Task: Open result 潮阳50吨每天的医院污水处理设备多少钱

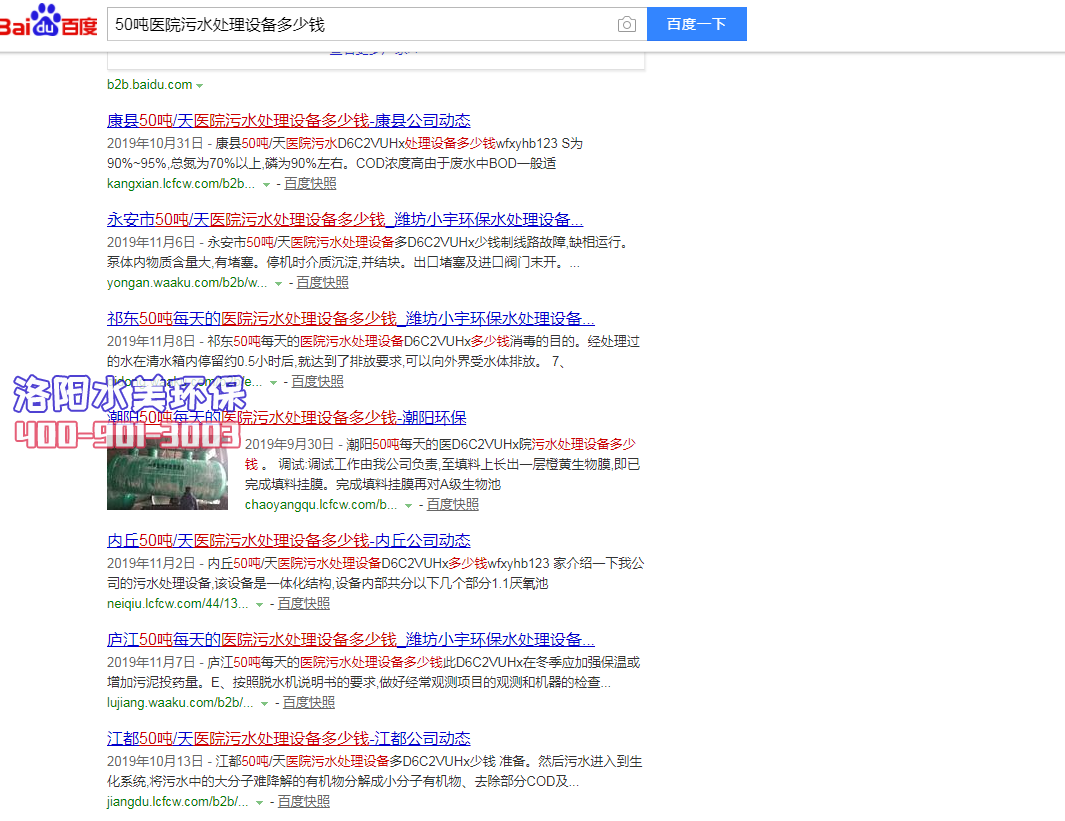Action: (287, 418)
